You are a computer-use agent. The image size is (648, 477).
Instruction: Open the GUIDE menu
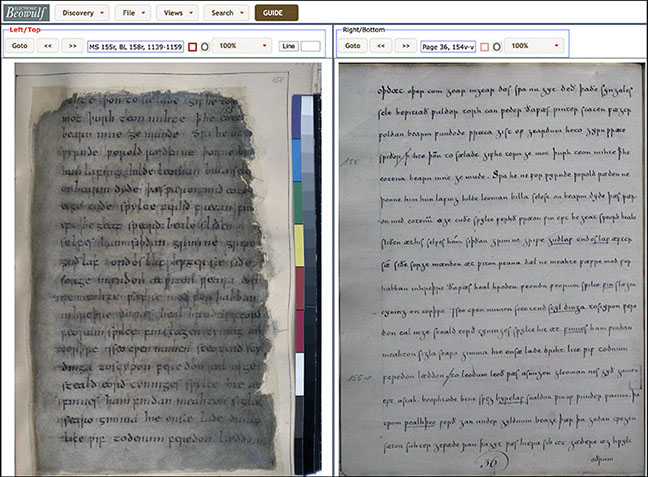pyautogui.click(x=276, y=13)
